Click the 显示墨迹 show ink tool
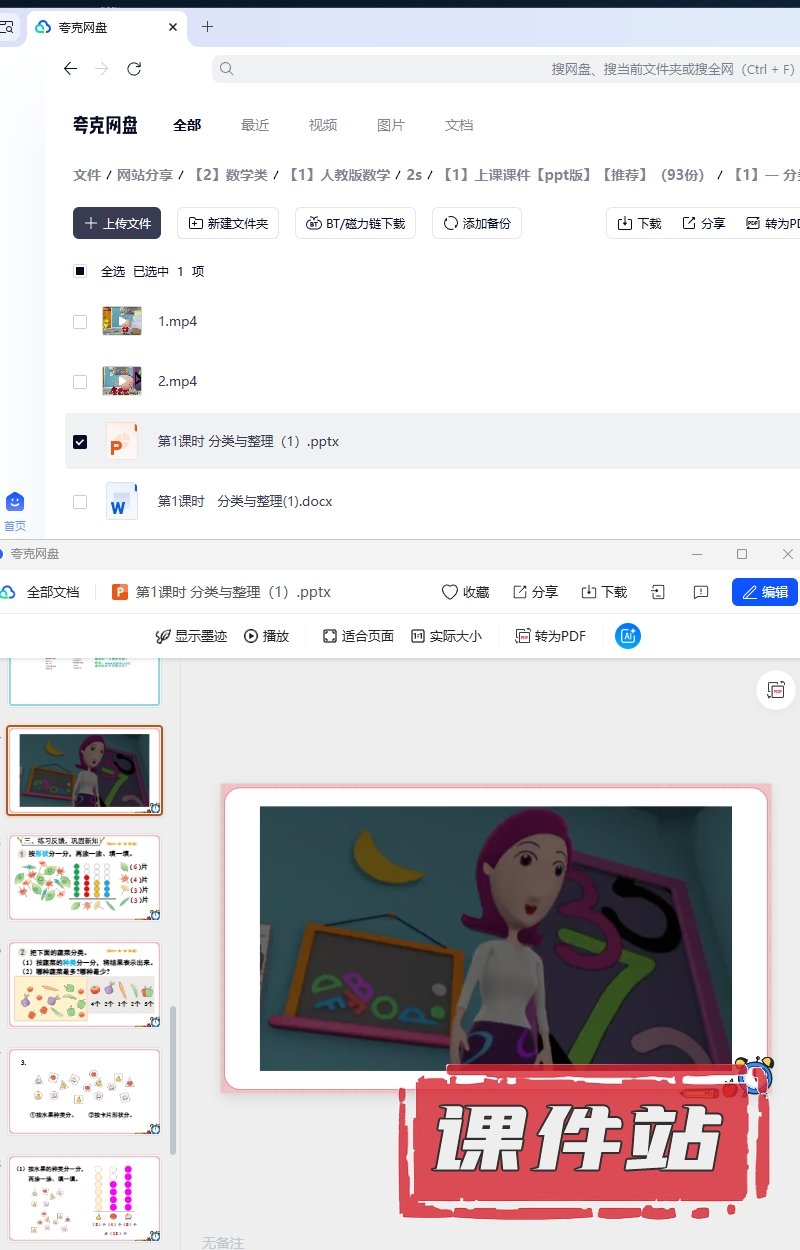This screenshot has width=800, height=1250. pos(191,636)
